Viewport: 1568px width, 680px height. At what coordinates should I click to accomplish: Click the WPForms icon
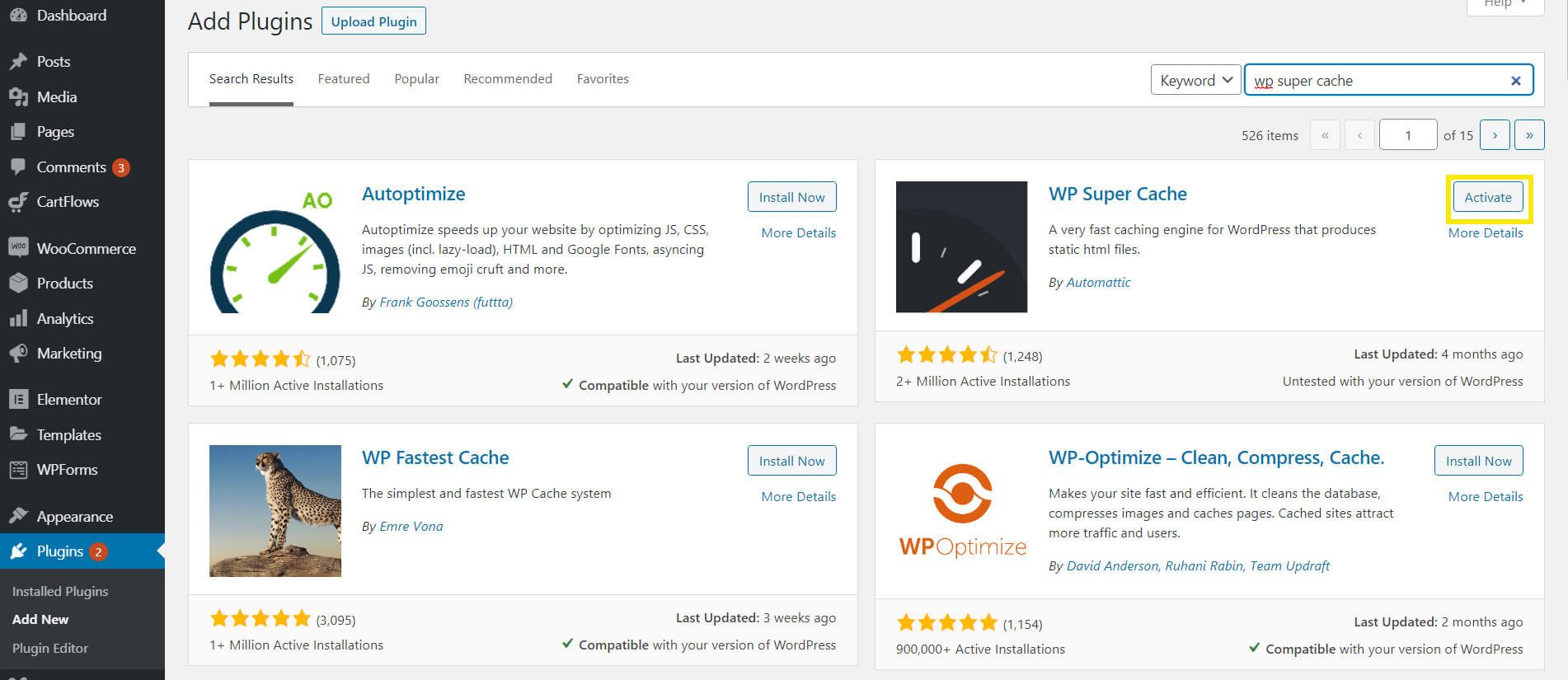tap(18, 470)
